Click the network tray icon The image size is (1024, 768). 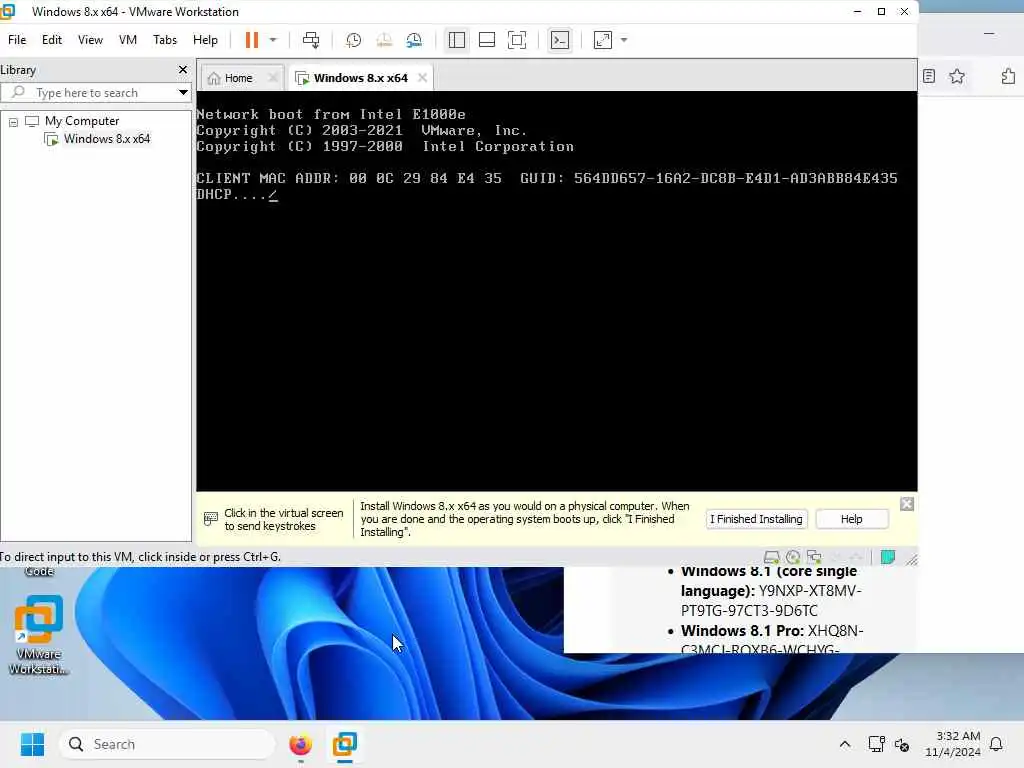[x=876, y=744]
